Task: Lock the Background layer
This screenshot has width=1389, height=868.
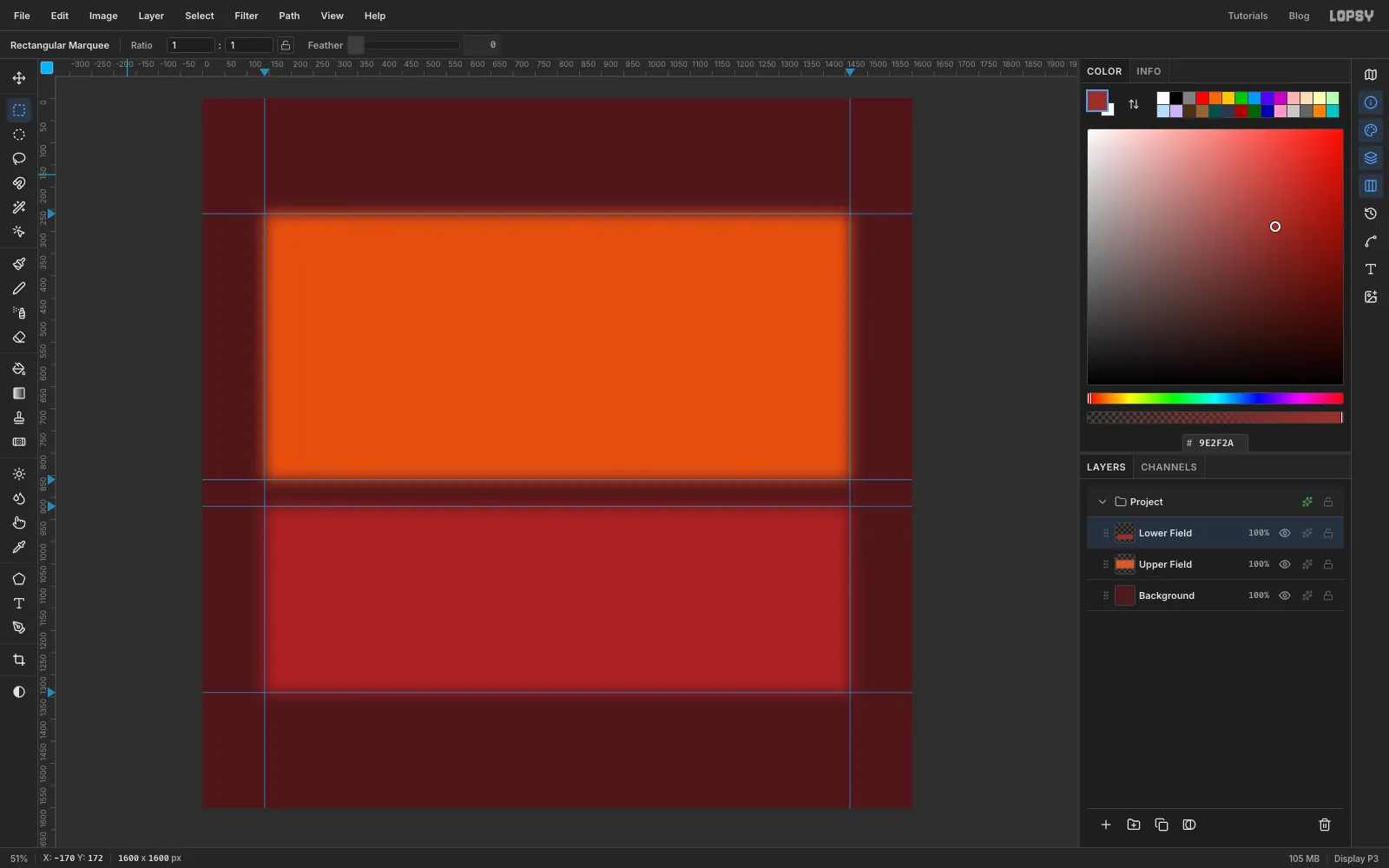Action: click(x=1328, y=595)
